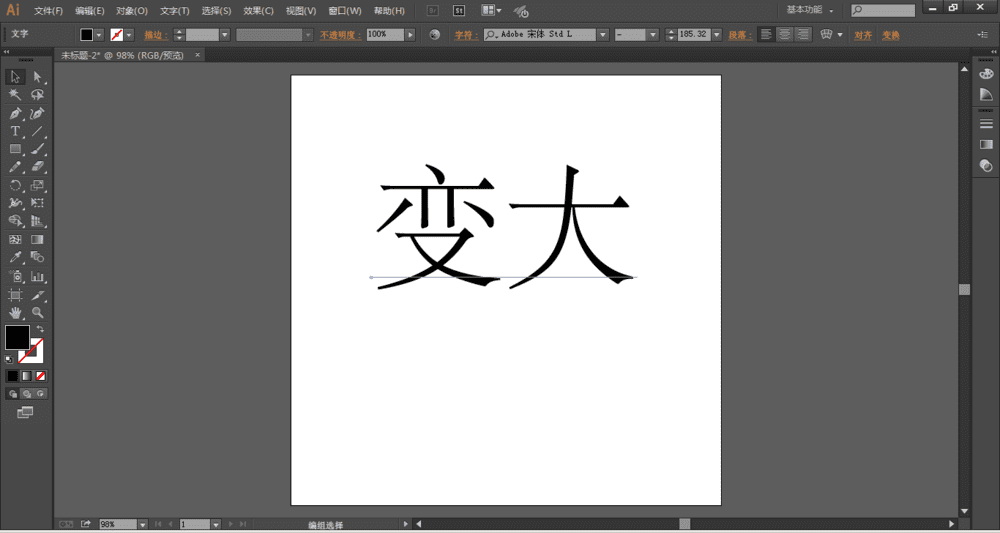The image size is (1000, 533).
Task: Switch to the 未标题-2 document tab
Action: 122,55
